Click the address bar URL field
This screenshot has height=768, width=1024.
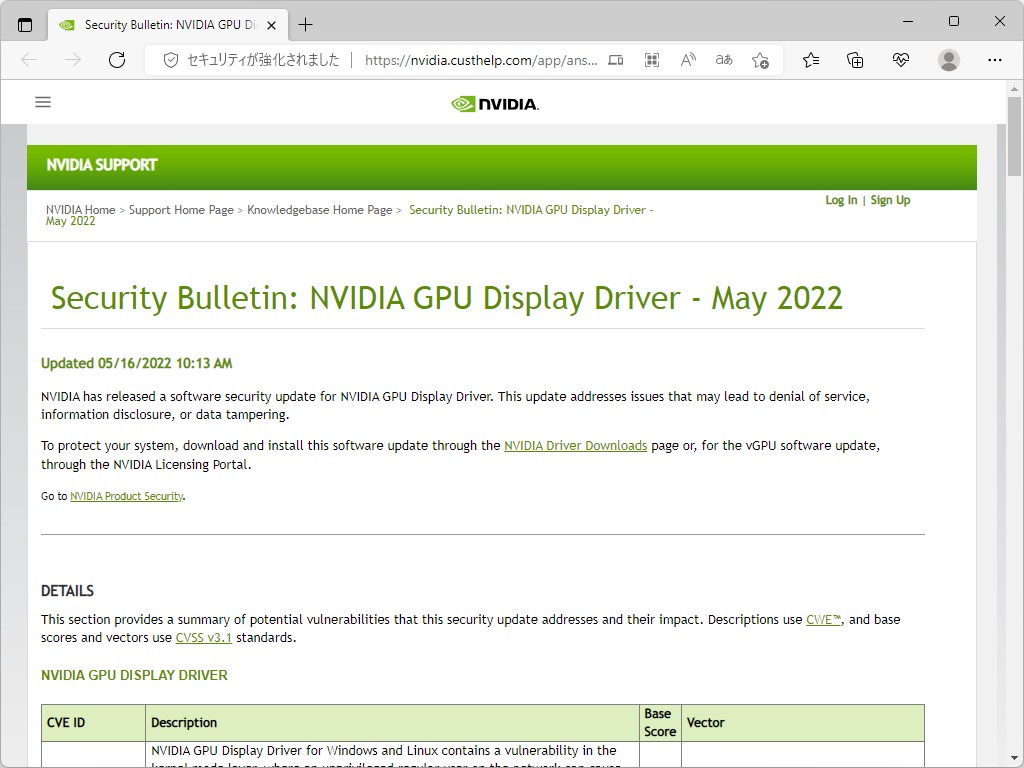point(481,60)
